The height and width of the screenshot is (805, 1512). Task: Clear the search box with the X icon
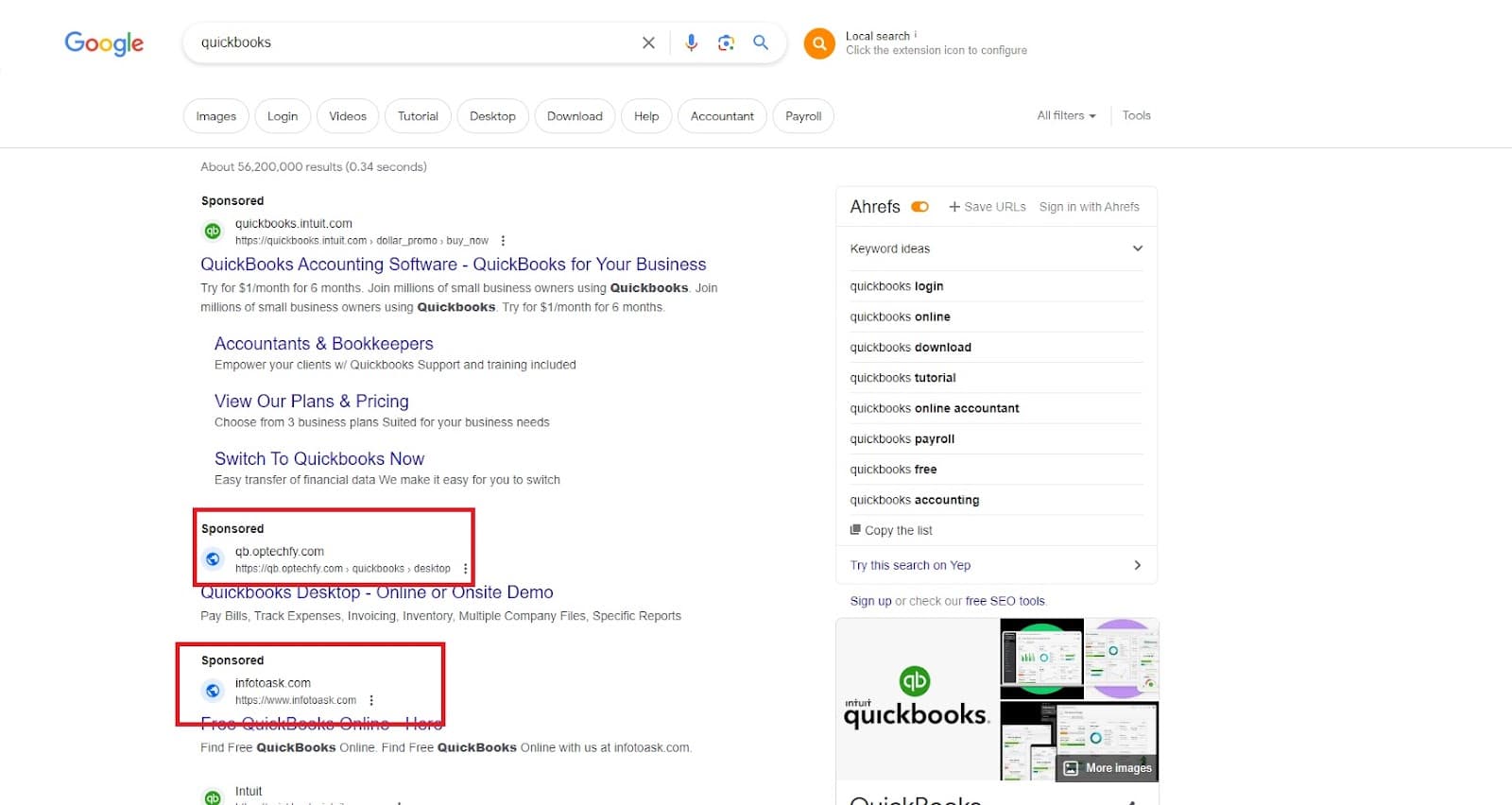648,43
